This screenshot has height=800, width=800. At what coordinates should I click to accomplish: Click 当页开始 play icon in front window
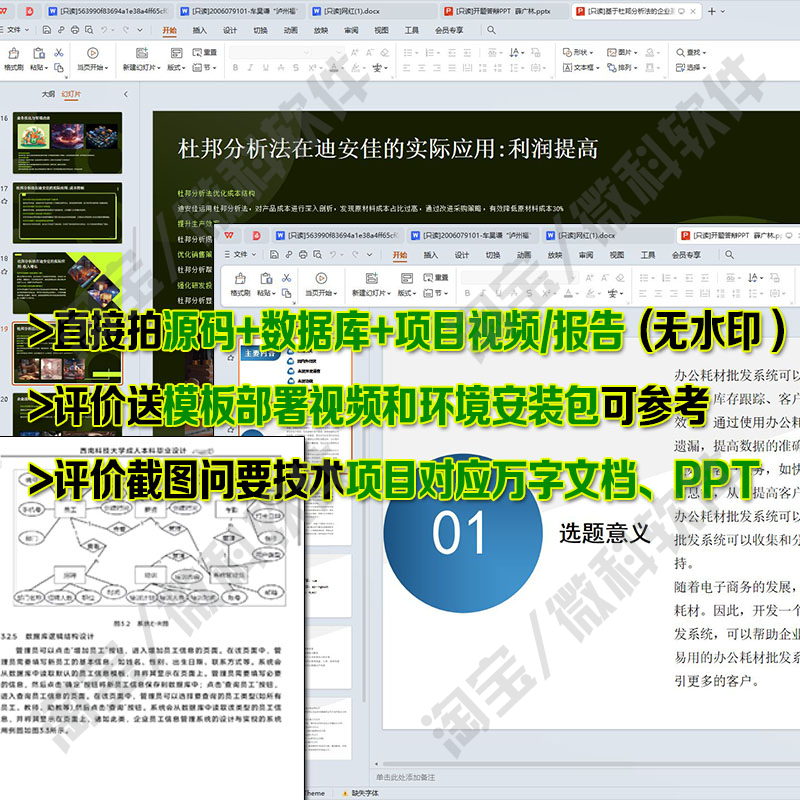pos(321,278)
